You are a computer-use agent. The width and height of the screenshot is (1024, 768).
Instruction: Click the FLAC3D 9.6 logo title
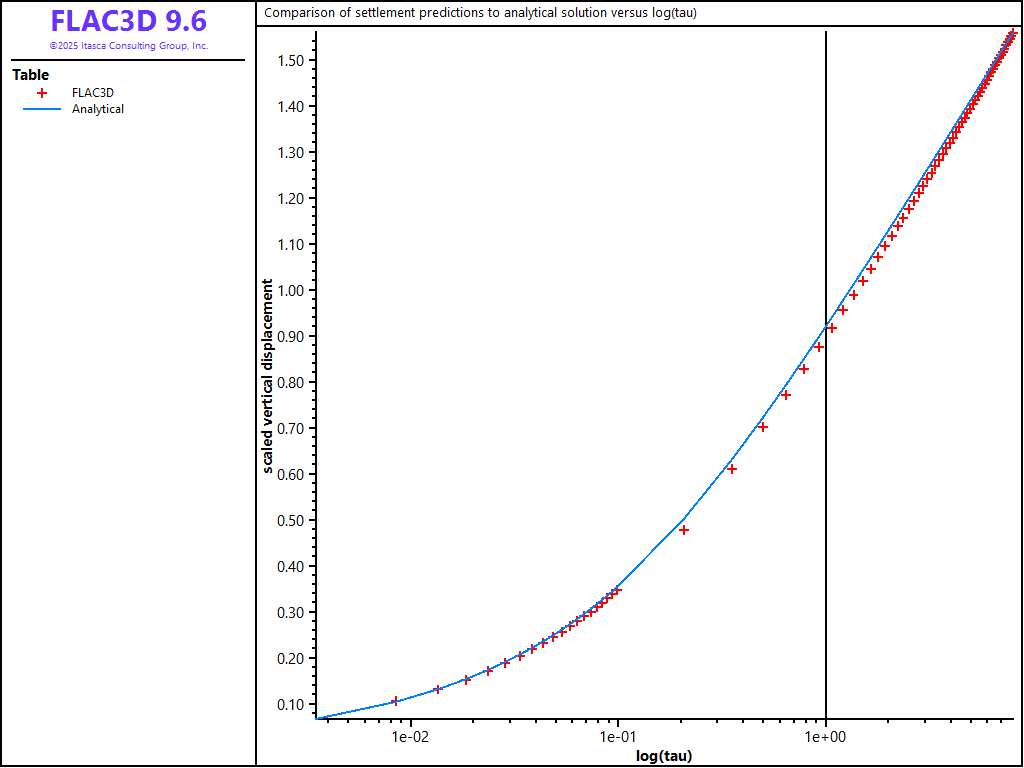coord(128,21)
